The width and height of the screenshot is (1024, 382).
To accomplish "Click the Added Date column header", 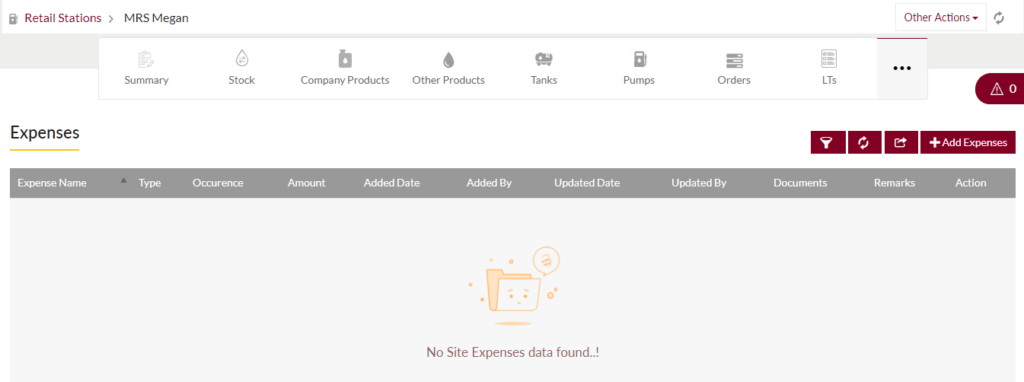I will tap(392, 183).
